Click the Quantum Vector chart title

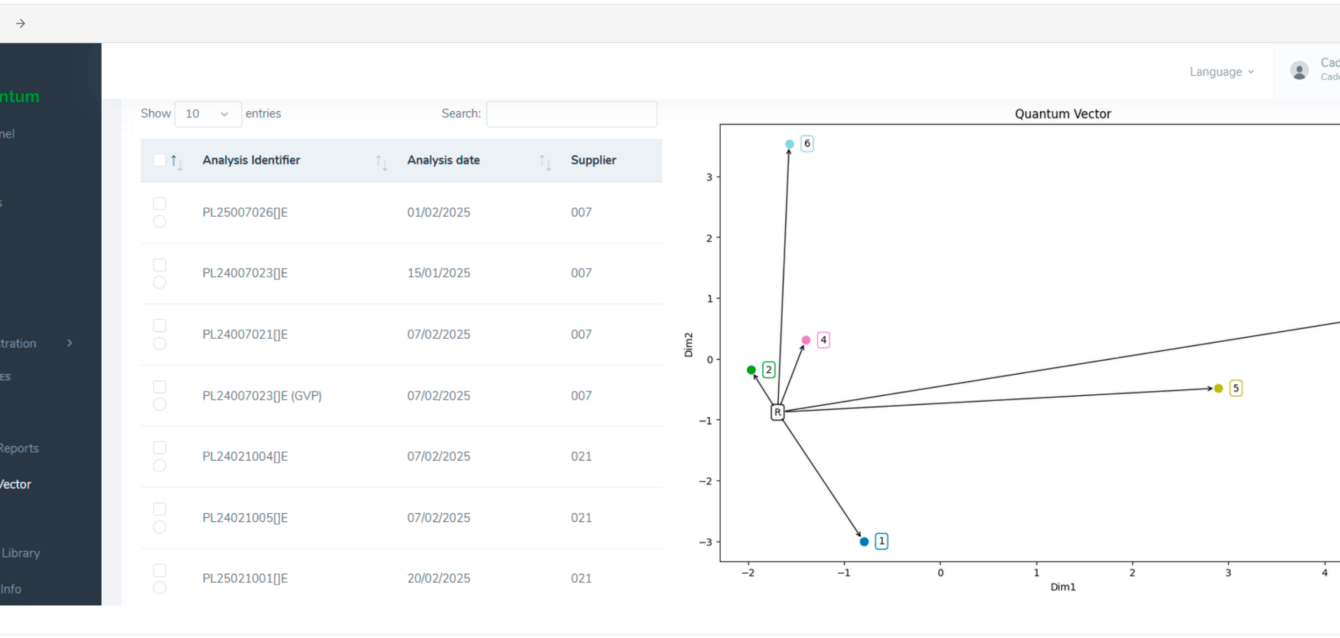coord(1062,114)
